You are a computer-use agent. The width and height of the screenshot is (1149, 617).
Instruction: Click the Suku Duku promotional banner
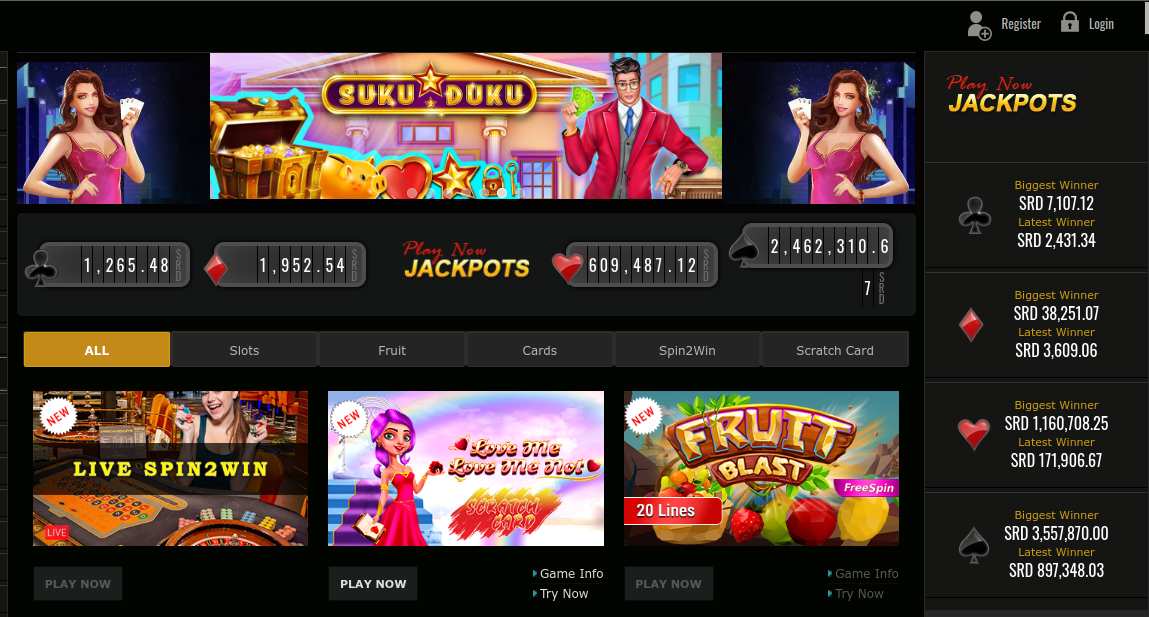[466, 126]
